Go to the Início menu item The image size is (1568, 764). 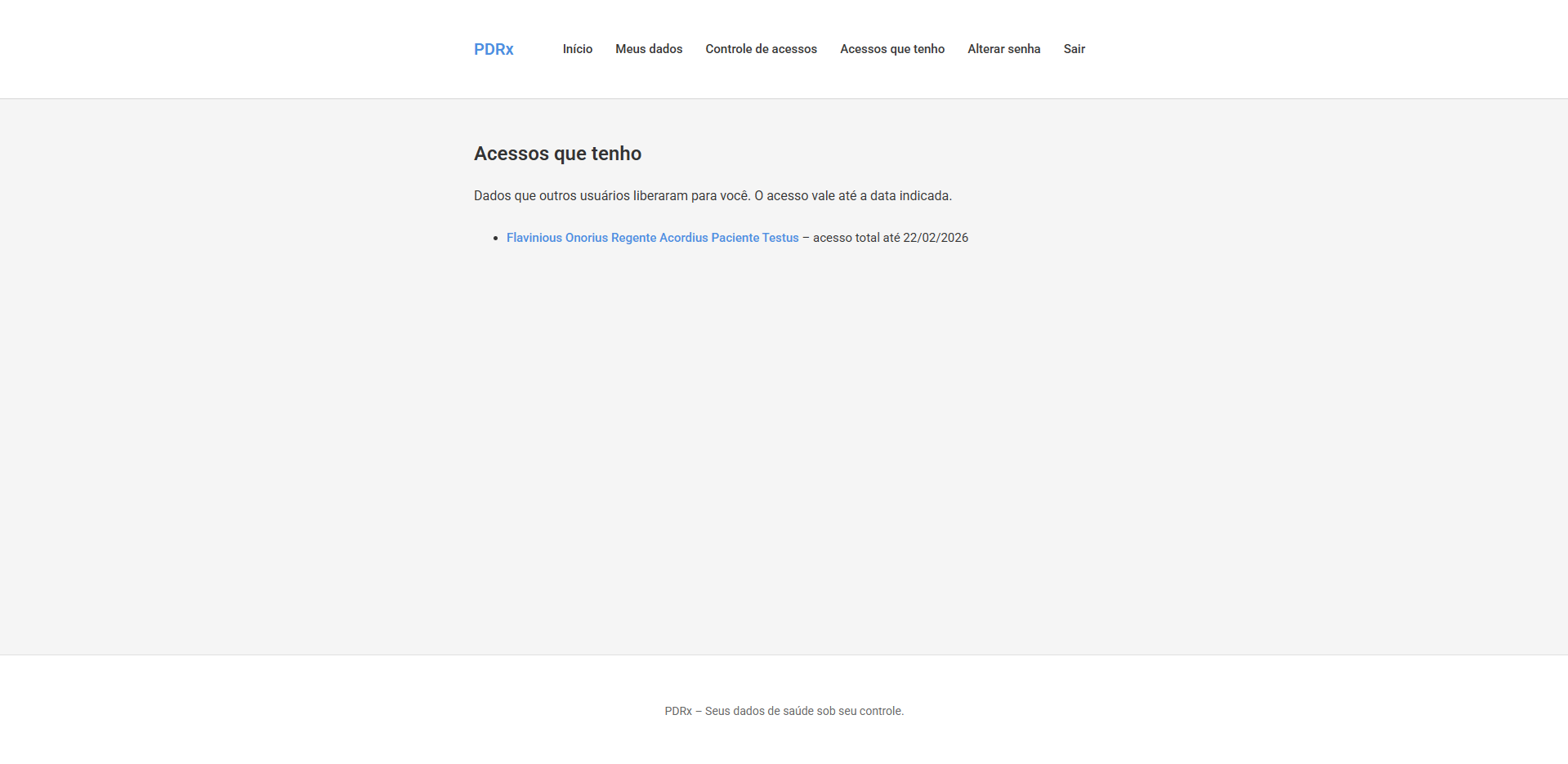578,49
